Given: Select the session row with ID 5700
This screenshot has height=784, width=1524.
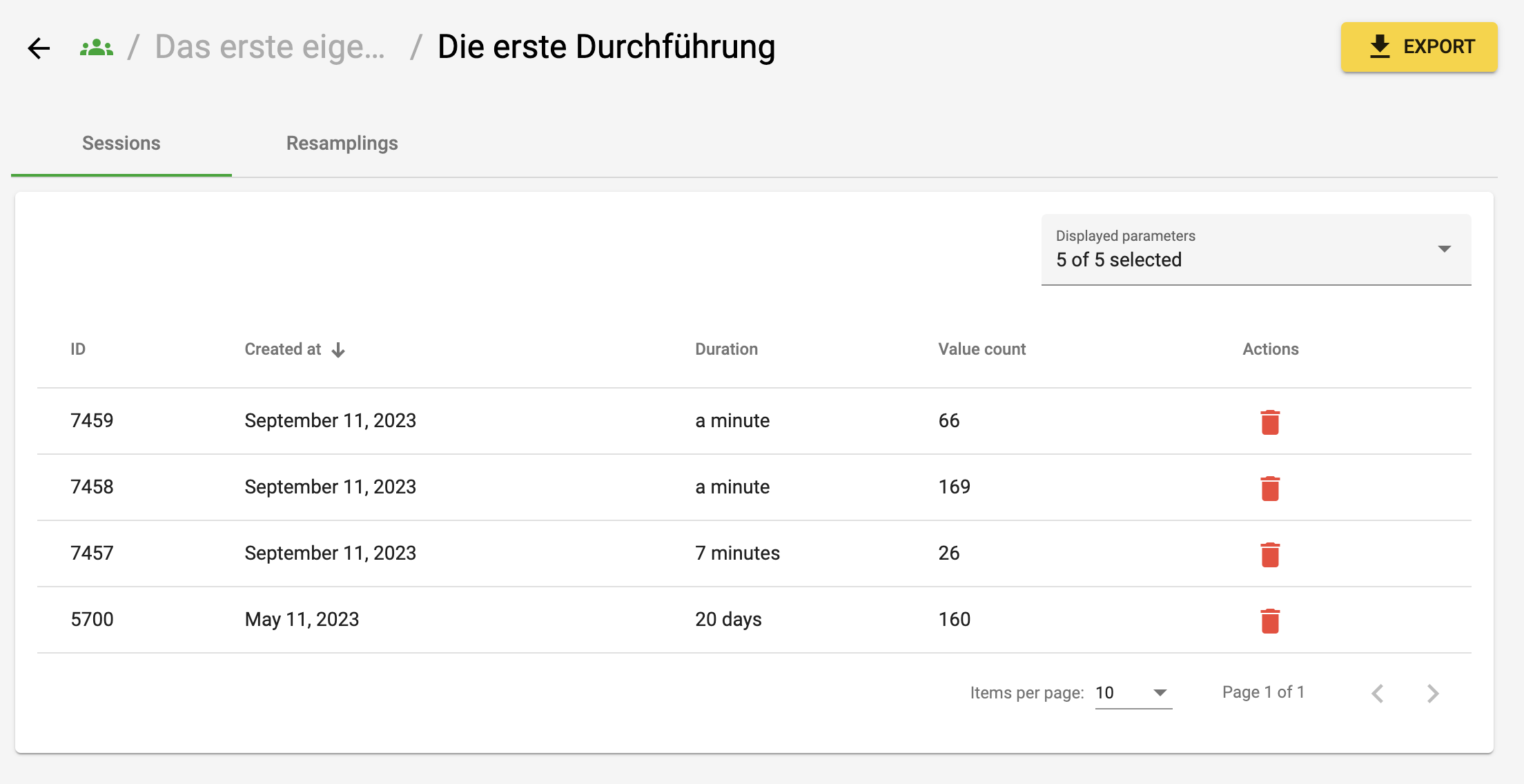Looking at the screenshot, I should coord(754,620).
